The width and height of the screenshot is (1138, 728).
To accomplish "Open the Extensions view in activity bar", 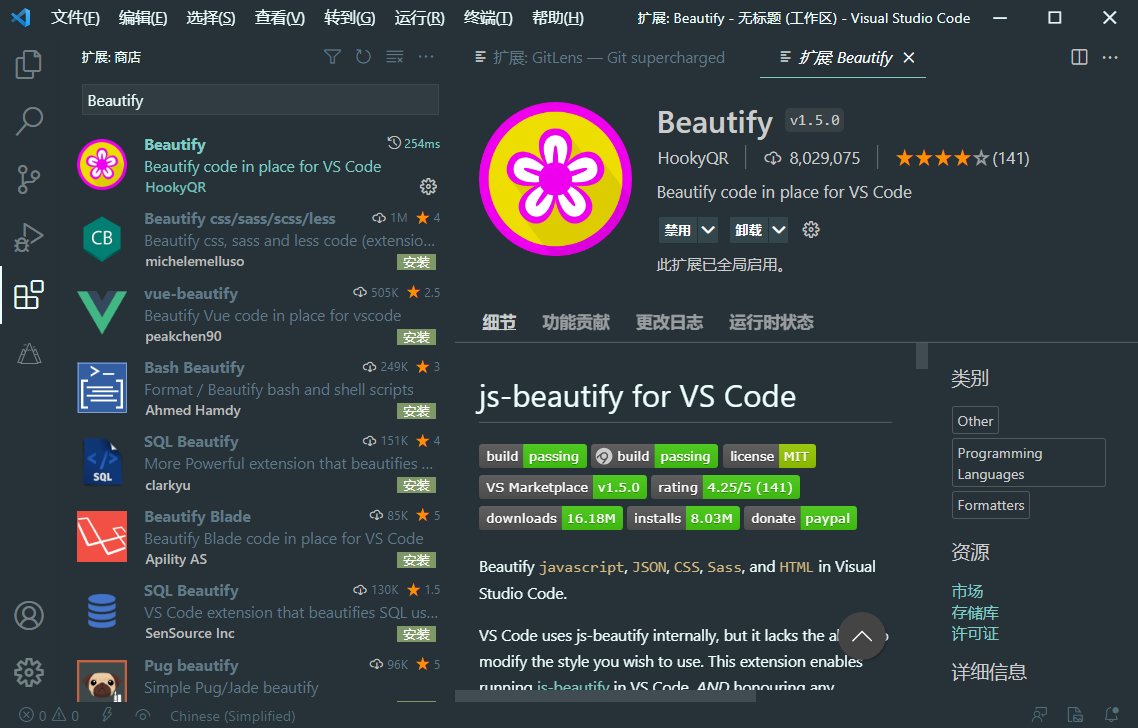I will [x=28, y=296].
